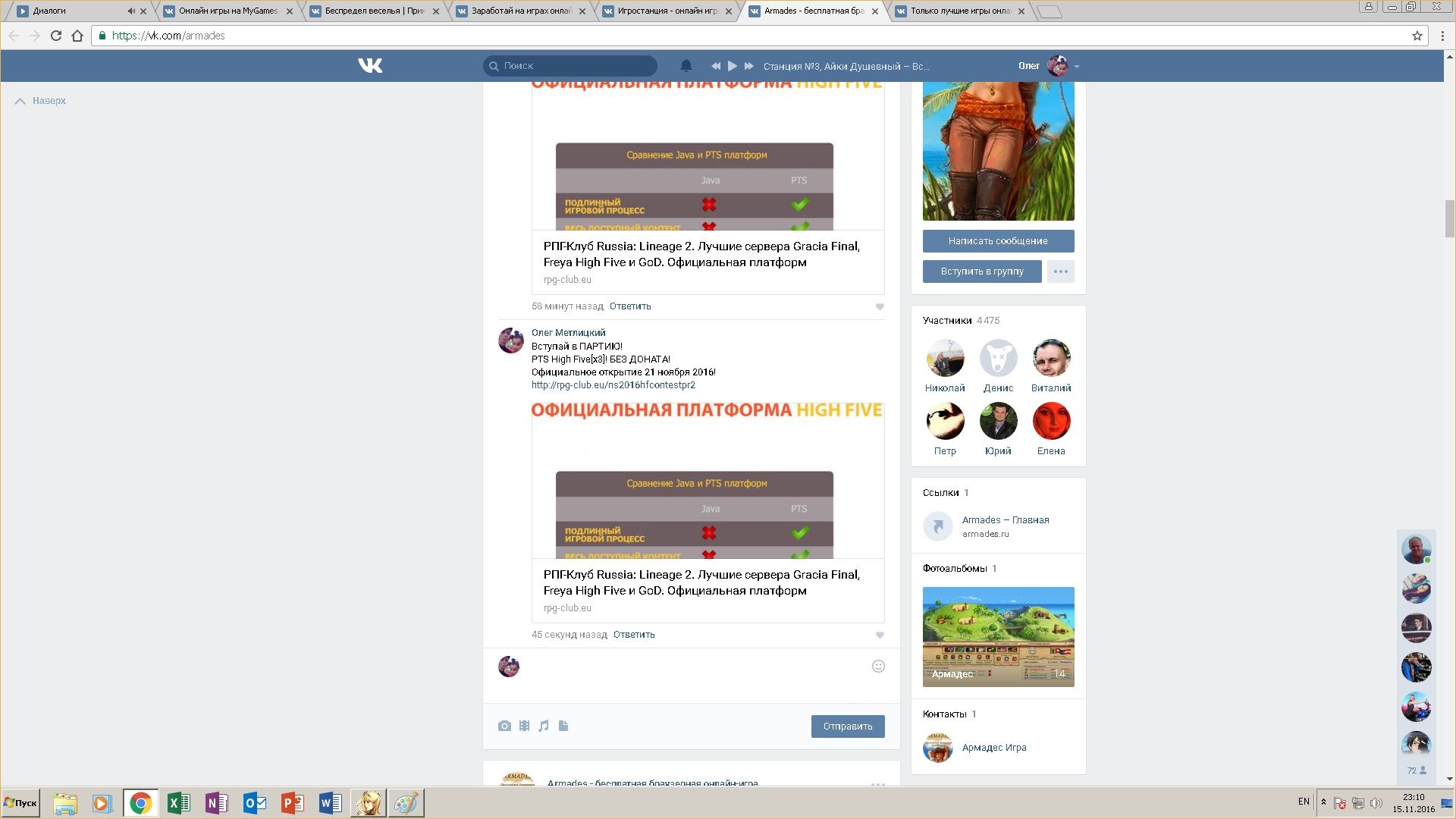The width and height of the screenshot is (1456, 819).
Task: Open the Armades – Главная link
Action: pos(1006,520)
